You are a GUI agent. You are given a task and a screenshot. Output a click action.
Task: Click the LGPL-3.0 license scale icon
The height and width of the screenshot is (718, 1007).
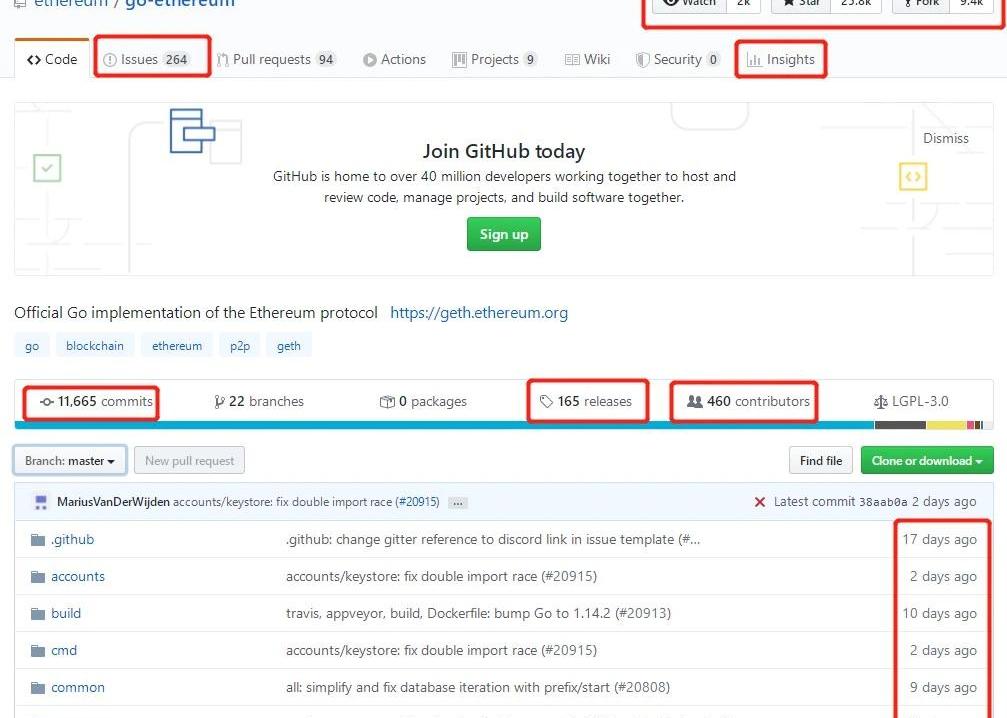pyautogui.click(x=880, y=402)
